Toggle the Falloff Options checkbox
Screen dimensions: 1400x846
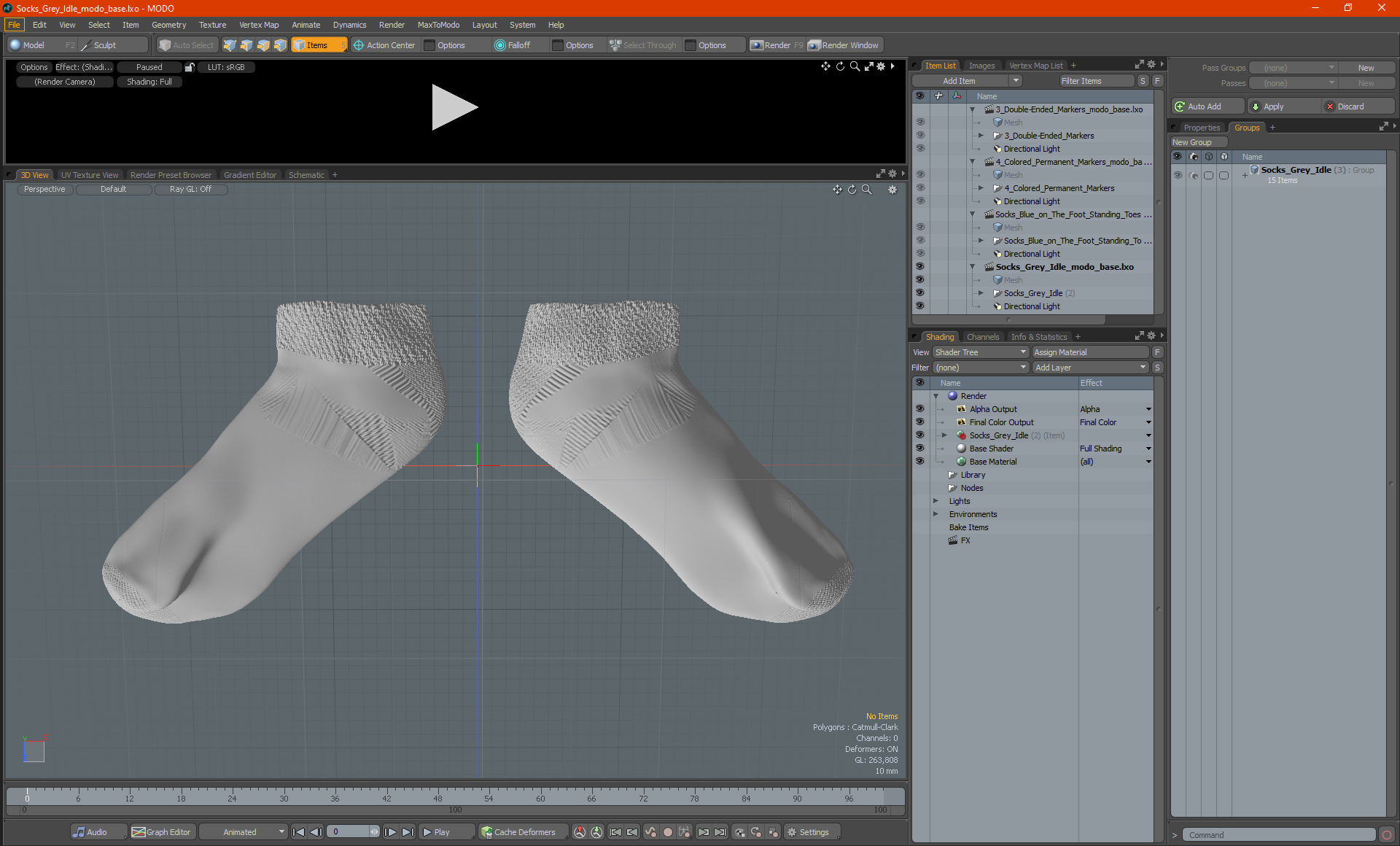click(x=558, y=45)
